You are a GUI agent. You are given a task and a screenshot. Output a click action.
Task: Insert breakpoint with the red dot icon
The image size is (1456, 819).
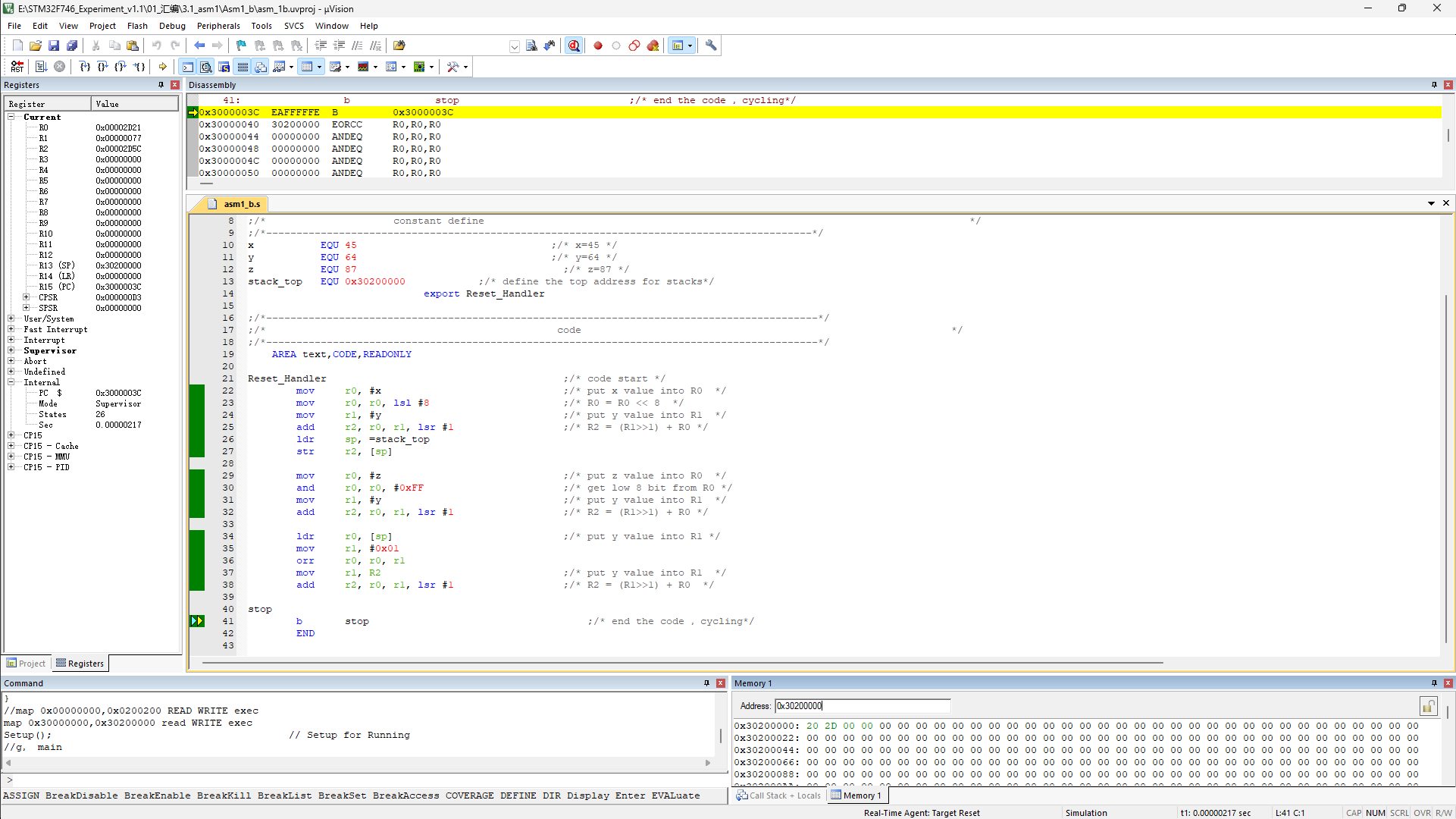pos(598,45)
